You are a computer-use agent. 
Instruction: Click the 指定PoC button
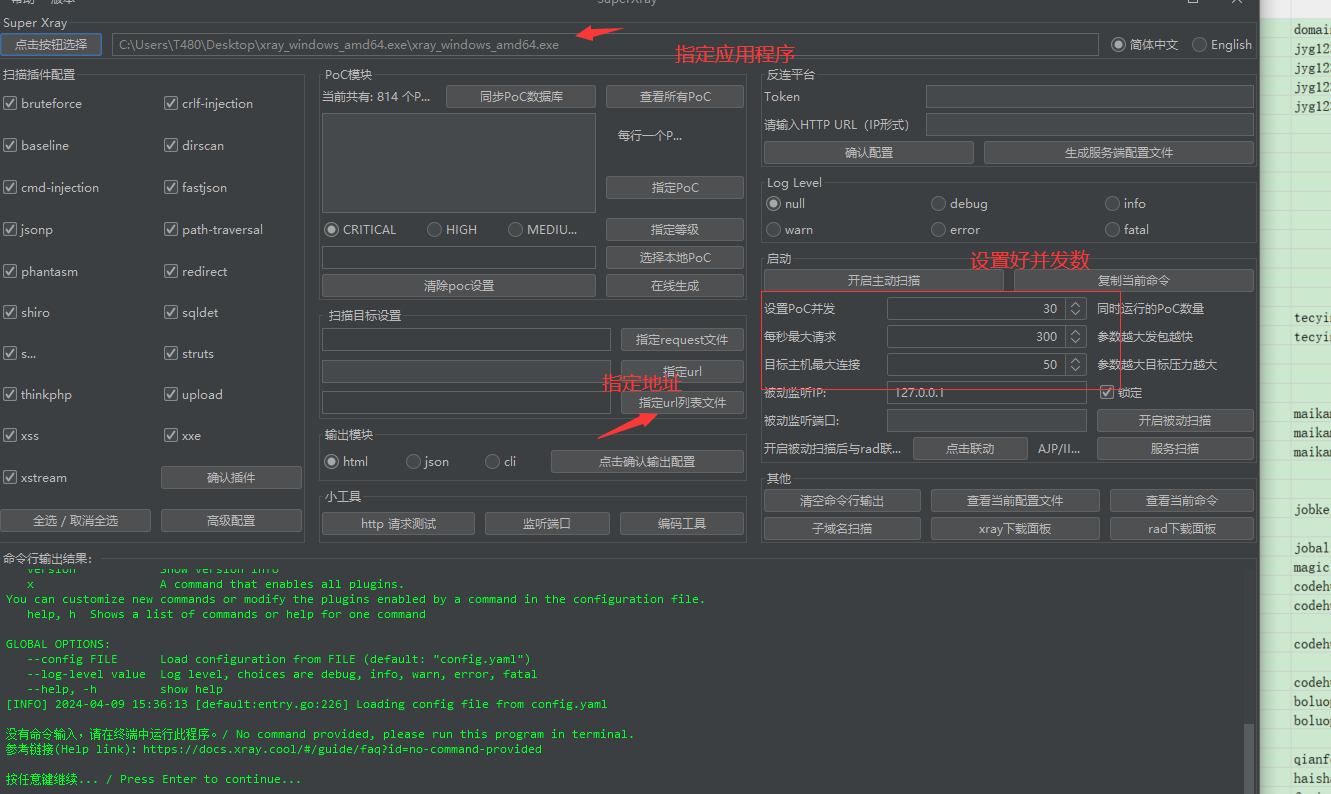(x=675, y=187)
